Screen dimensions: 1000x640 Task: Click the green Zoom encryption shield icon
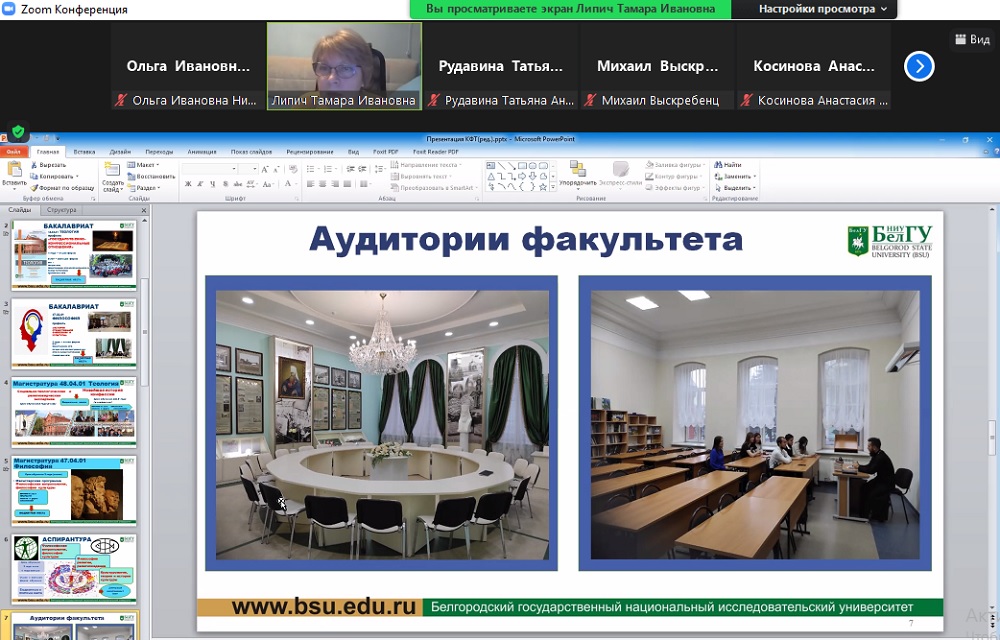pyautogui.click(x=18, y=132)
